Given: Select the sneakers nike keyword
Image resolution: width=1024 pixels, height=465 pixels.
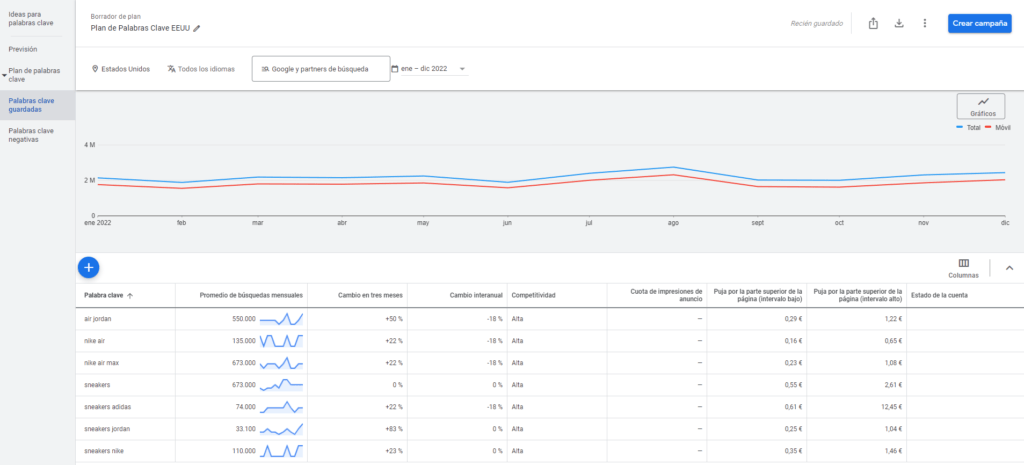Looking at the screenshot, I should pyautogui.click(x=104, y=451).
